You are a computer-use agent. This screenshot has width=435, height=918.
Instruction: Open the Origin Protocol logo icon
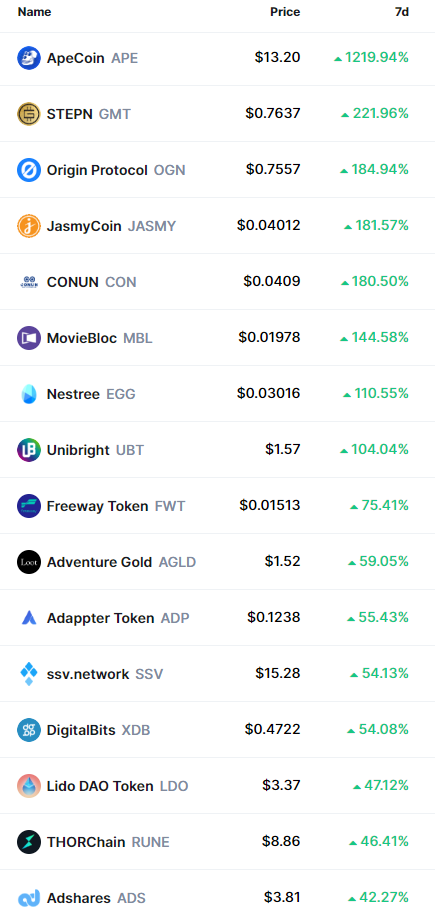[x=29, y=170]
